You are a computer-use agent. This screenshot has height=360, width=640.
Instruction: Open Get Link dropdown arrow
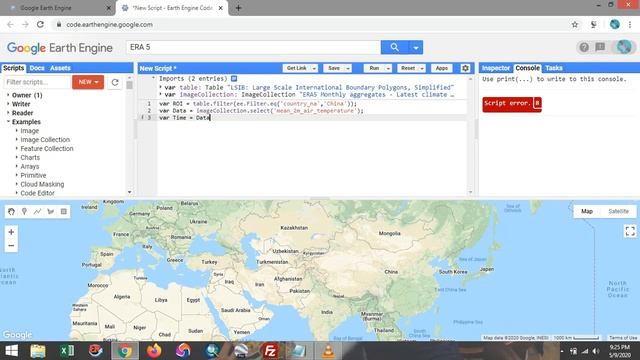pos(314,69)
